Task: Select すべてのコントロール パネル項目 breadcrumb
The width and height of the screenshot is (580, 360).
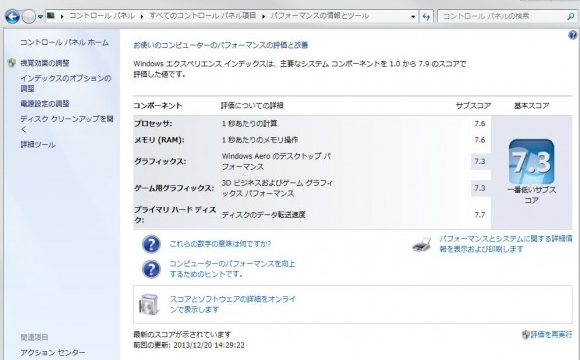Action: [x=203, y=16]
